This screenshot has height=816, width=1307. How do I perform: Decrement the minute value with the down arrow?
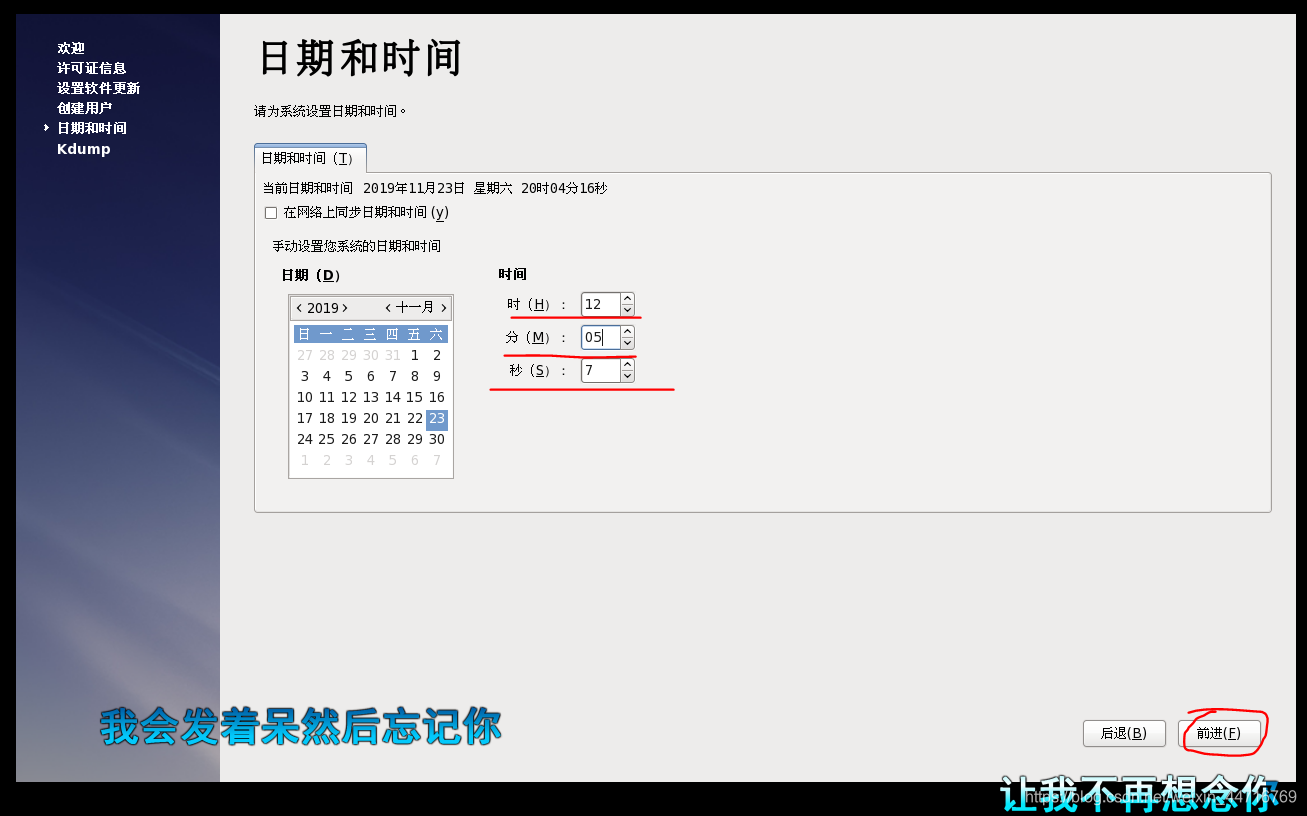click(x=626, y=342)
